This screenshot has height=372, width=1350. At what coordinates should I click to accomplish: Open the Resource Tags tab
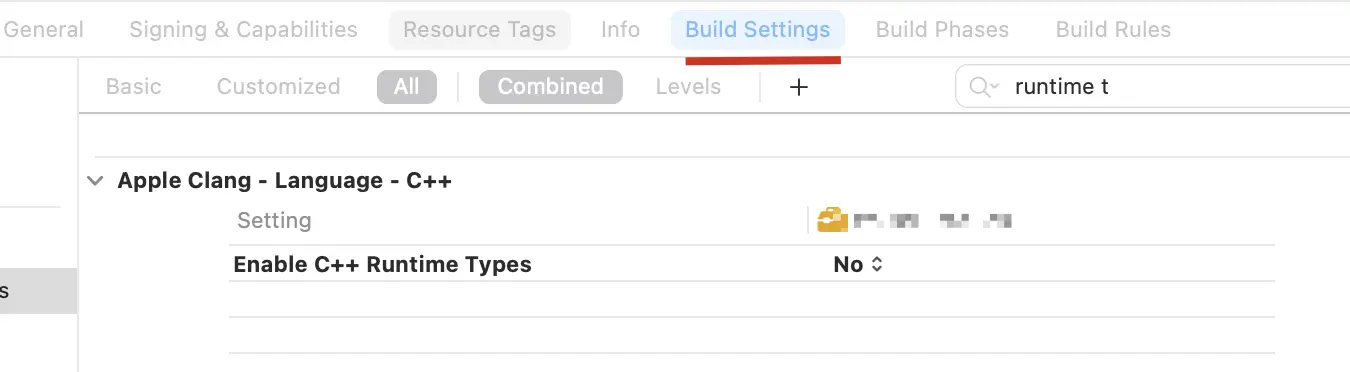click(479, 30)
